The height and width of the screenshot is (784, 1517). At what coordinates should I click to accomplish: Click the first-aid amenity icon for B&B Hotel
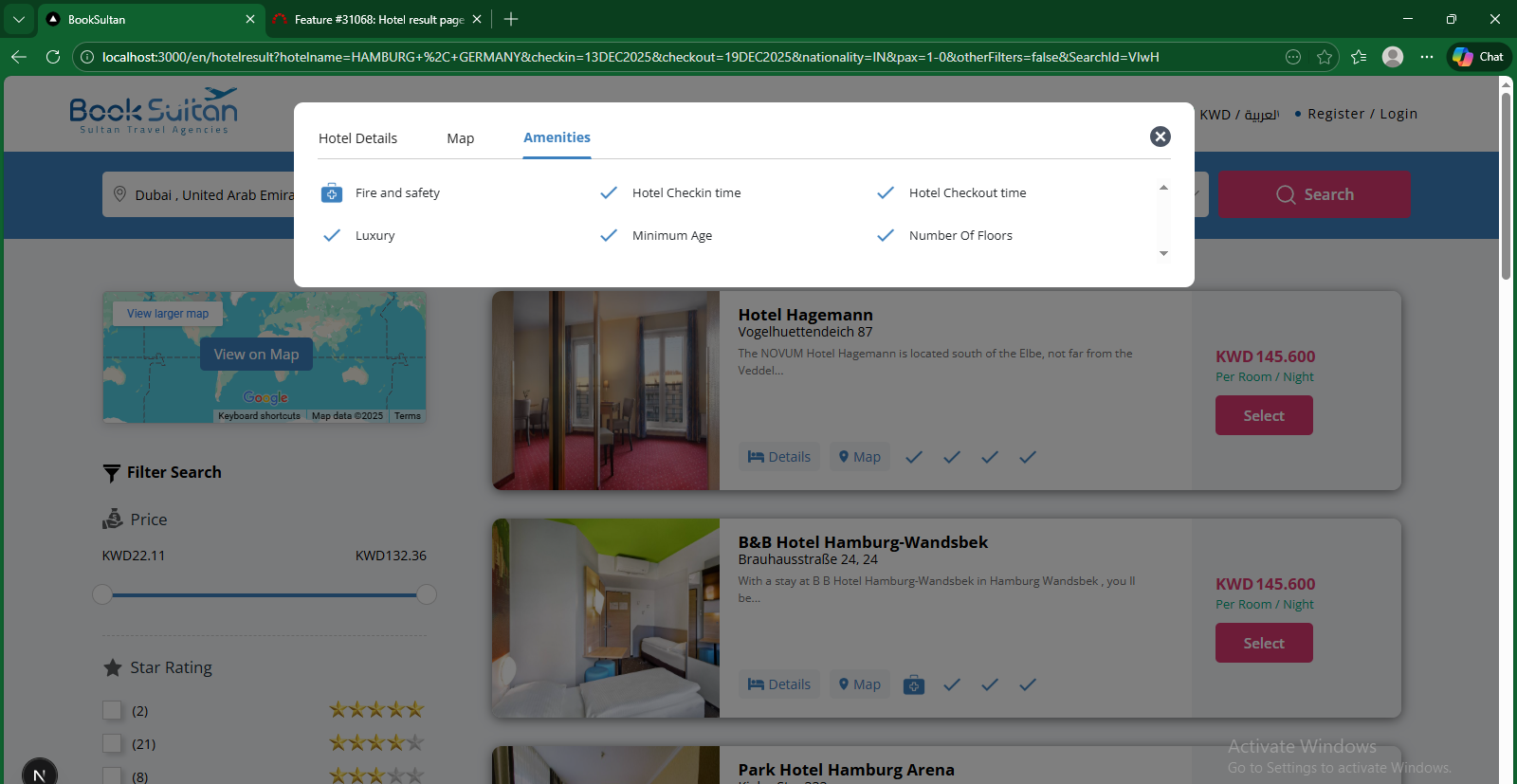click(913, 684)
